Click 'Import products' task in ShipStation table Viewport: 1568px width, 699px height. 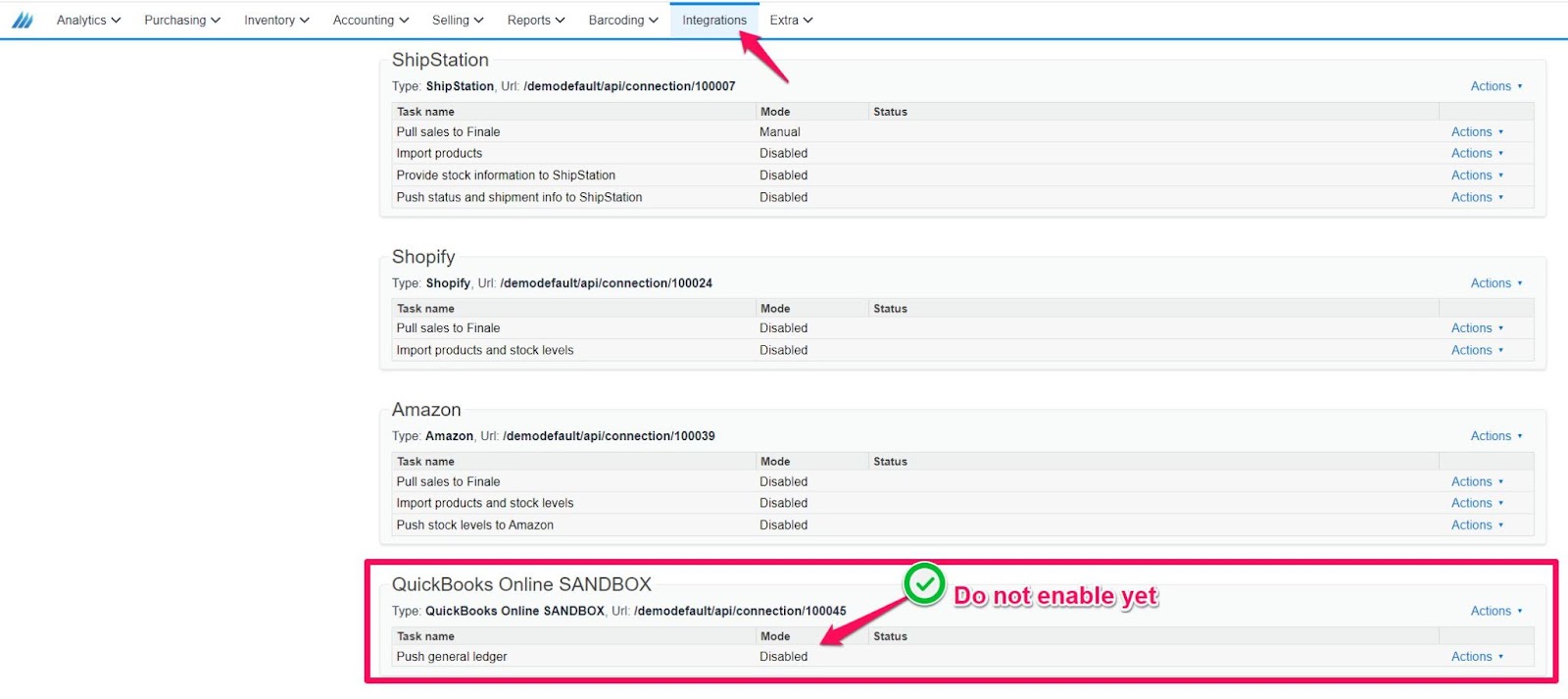(x=439, y=153)
